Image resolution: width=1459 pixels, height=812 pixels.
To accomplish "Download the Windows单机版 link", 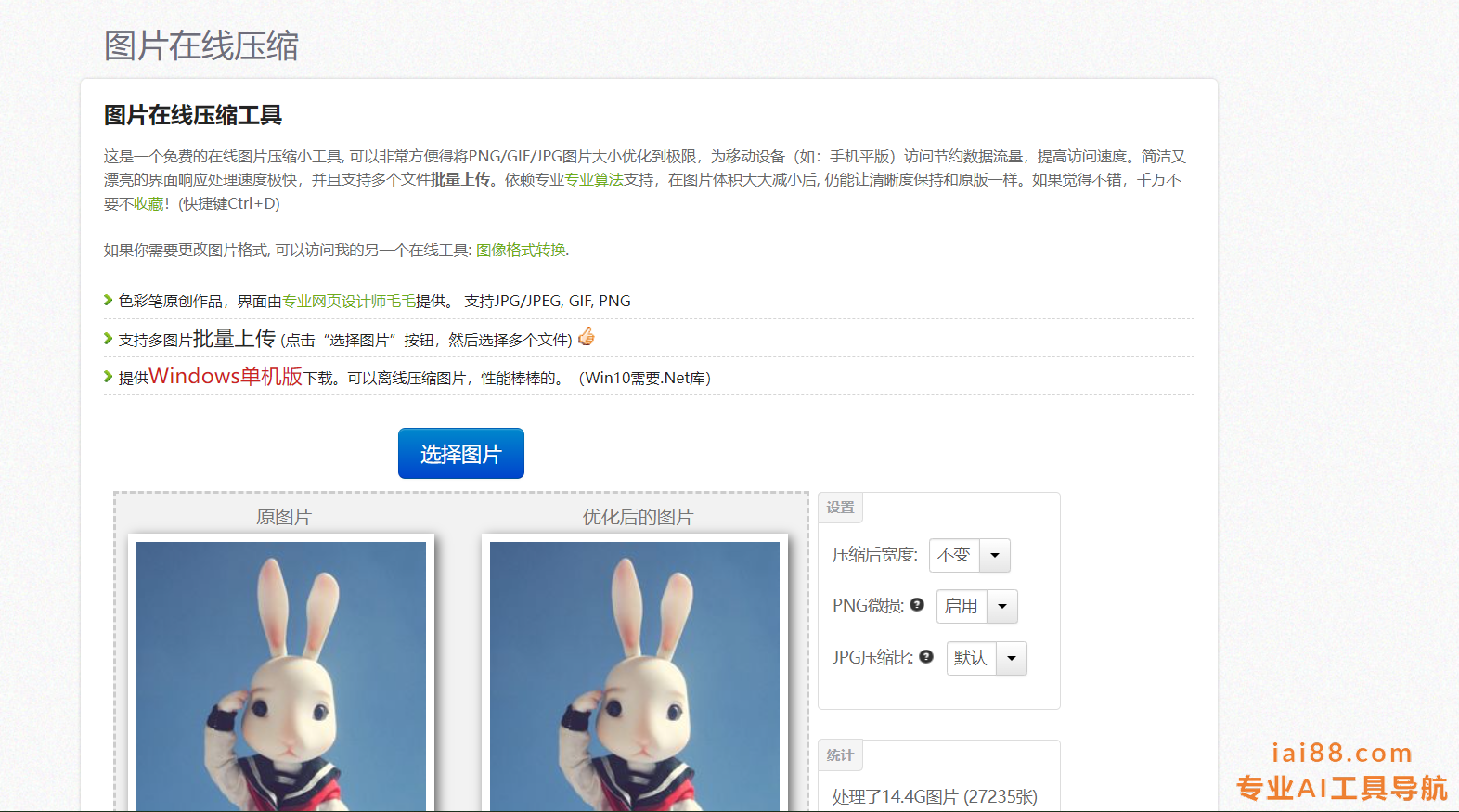I will pos(226,376).
